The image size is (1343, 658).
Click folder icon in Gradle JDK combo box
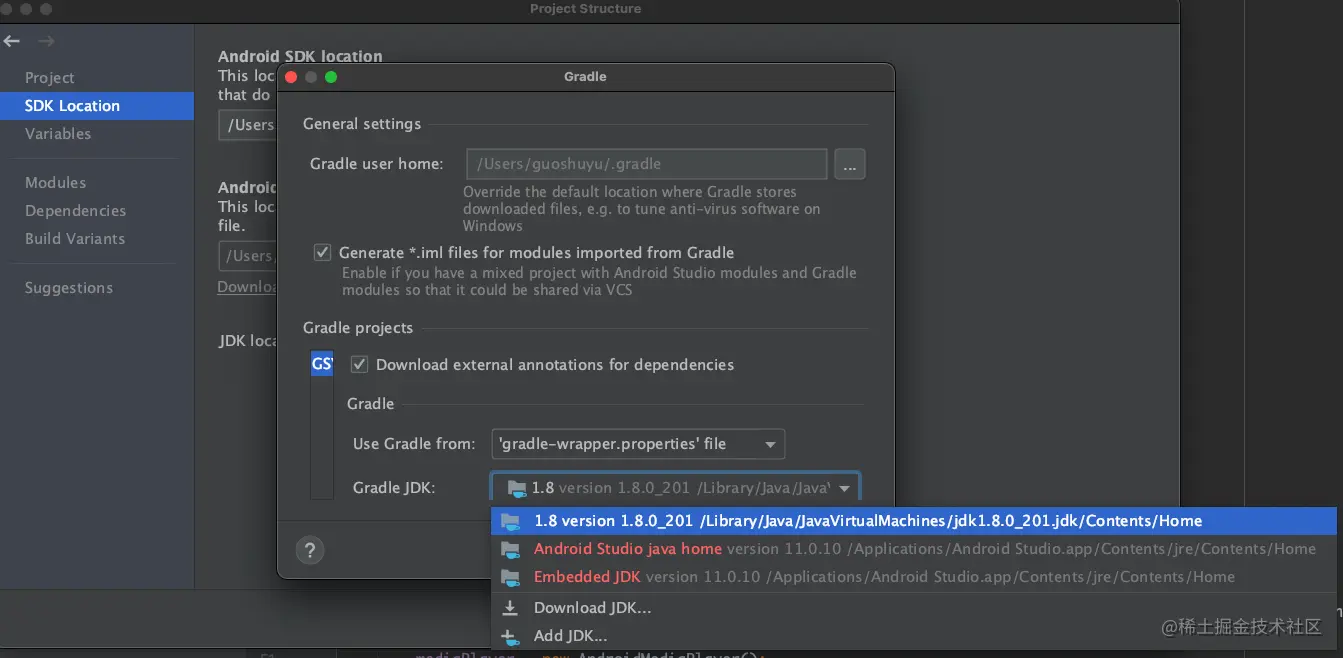click(516, 488)
